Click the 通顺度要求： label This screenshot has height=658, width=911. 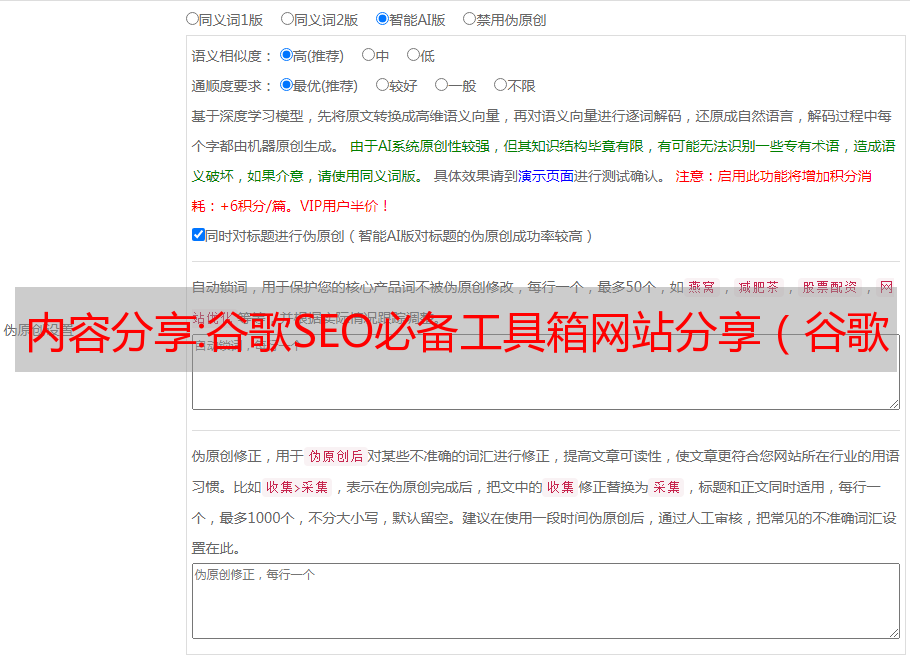(232, 86)
